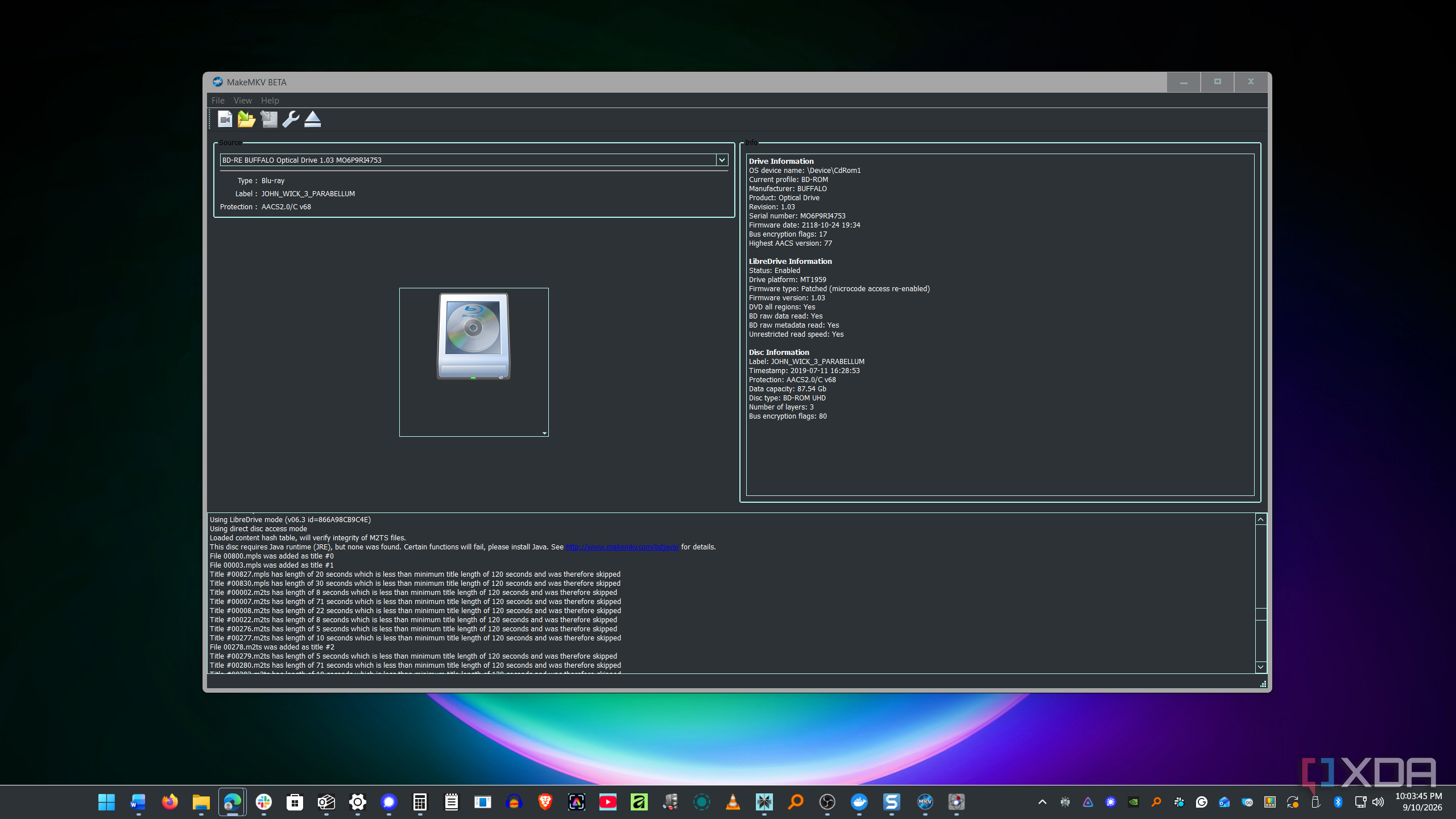1456x819 pixels.
Task: Click the Bluetooth tray icon
Action: pyautogui.click(x=1338, y=802)
